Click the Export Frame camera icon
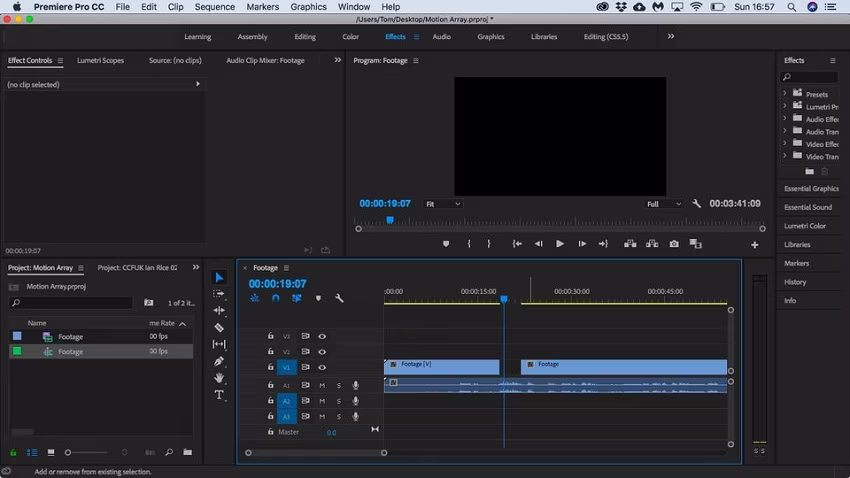 pyautogui.click(x=674, y=244)
